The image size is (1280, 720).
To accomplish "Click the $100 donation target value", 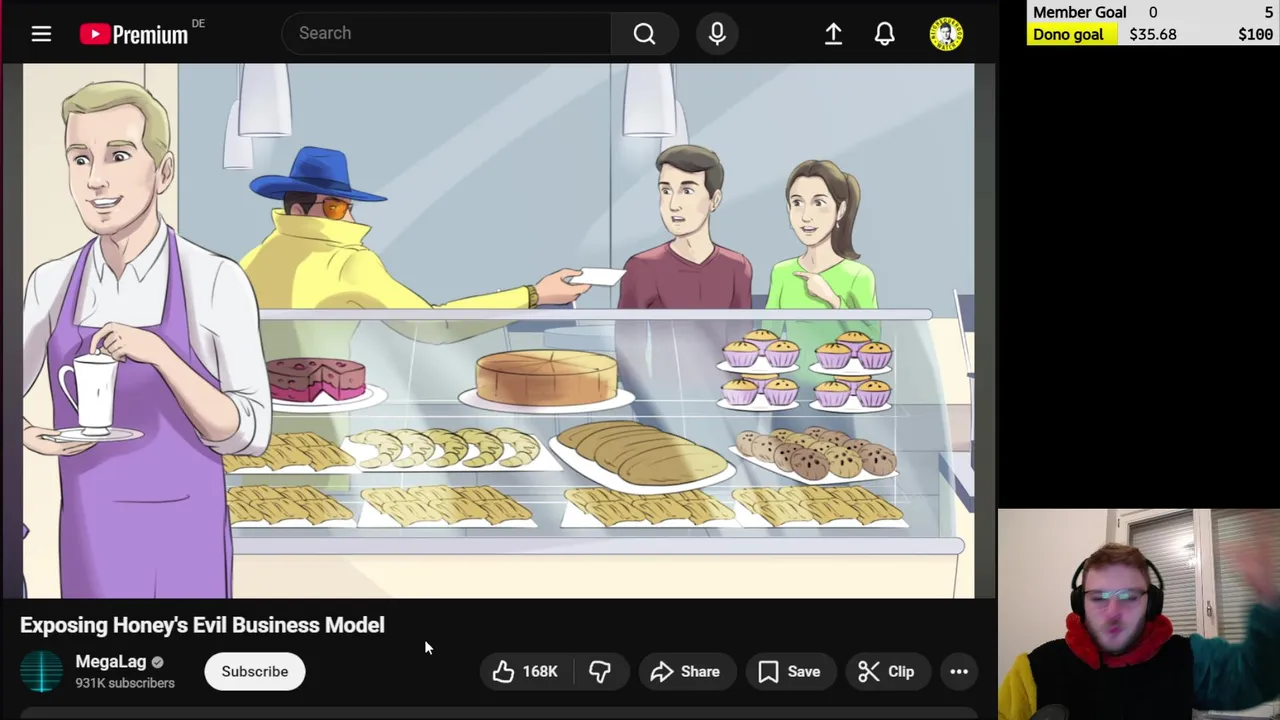I will (x=1255, y=34).
